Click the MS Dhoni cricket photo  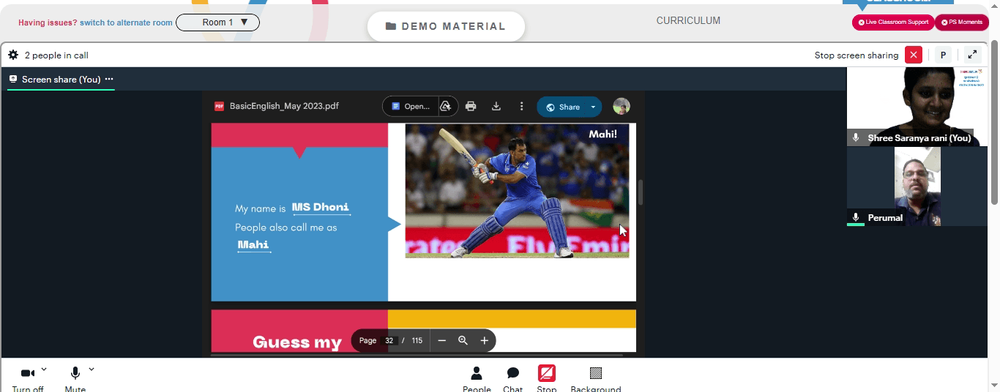[x=517, y=191]
